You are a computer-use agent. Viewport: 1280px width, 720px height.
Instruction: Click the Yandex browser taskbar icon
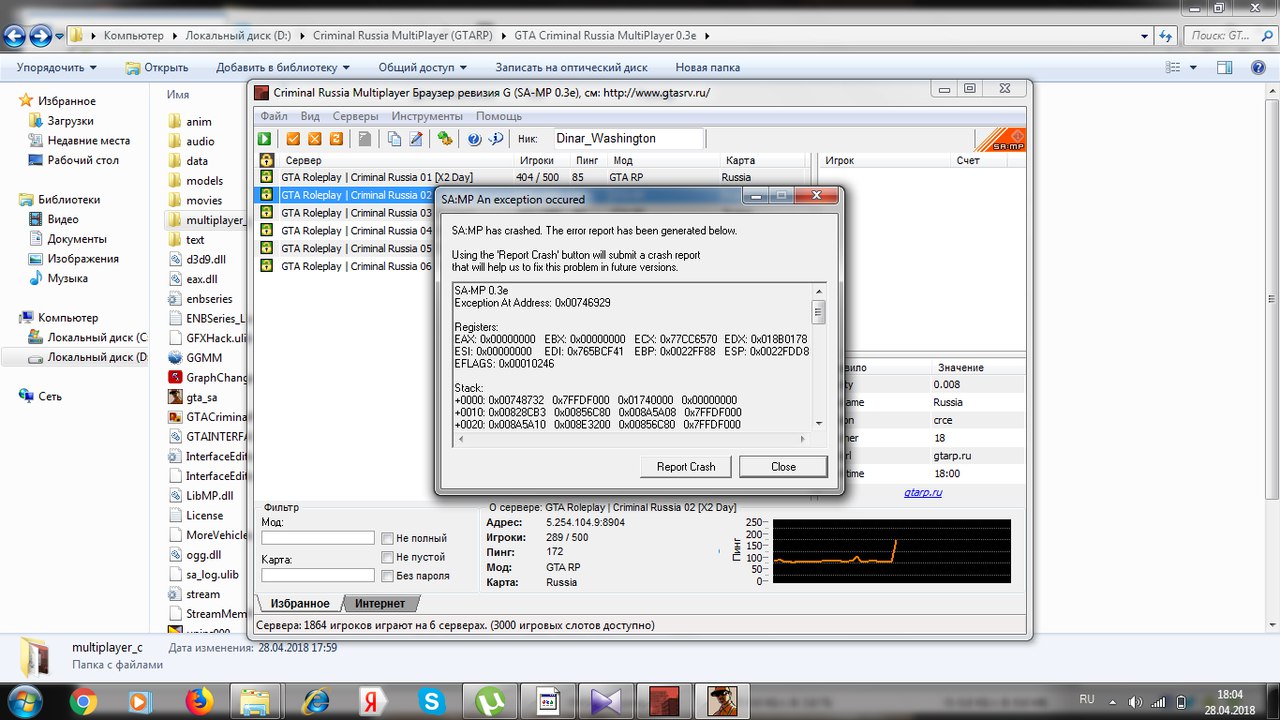374,701
